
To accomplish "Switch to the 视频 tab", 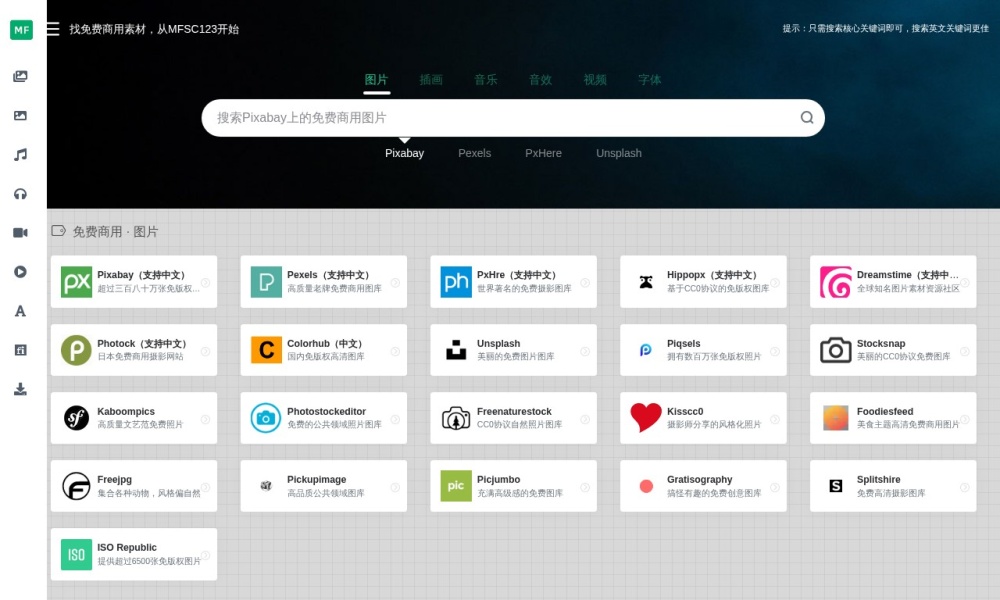I will click(x=595, y=80).
